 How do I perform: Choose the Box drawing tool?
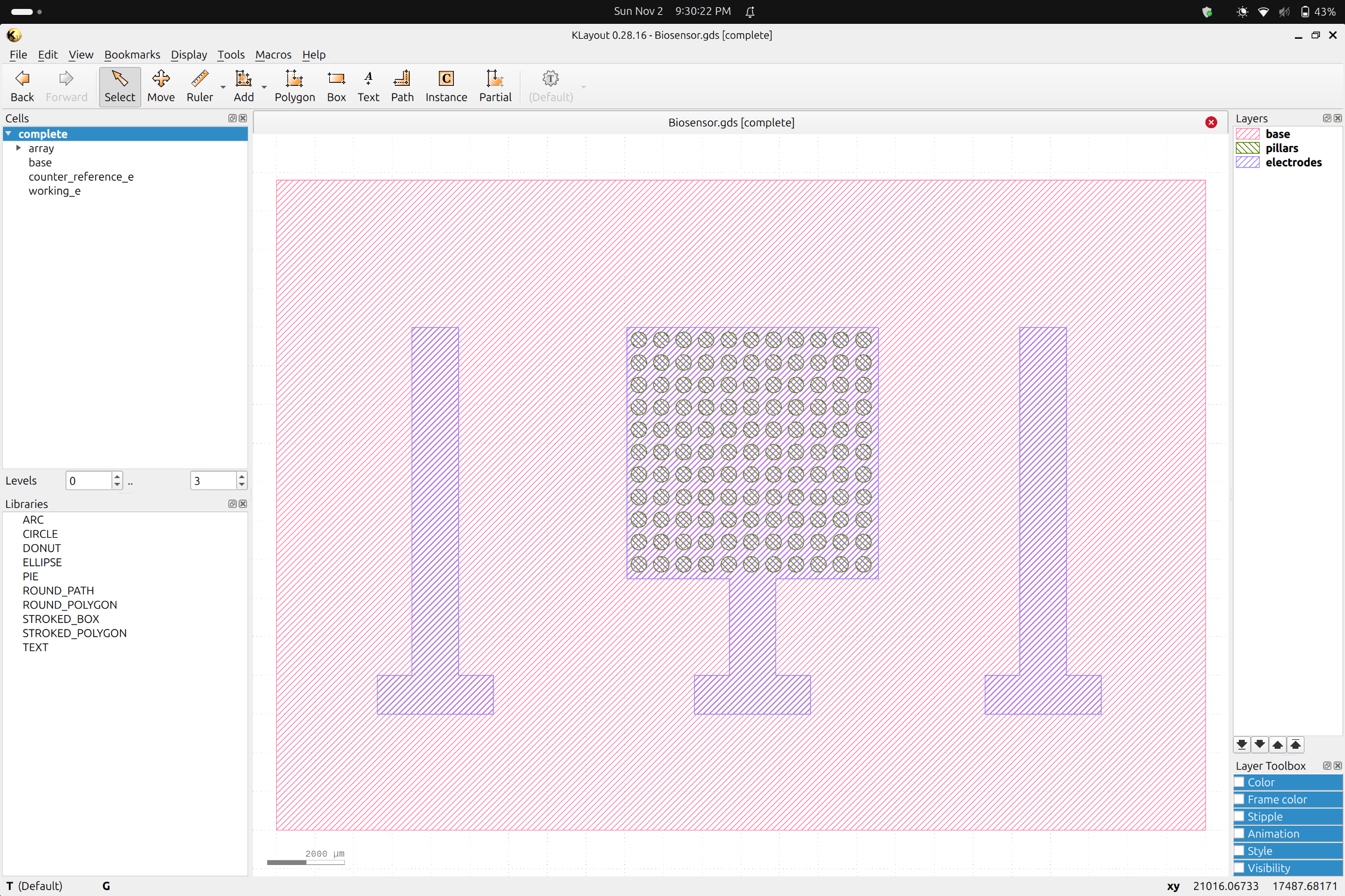(x=336, y=86)
